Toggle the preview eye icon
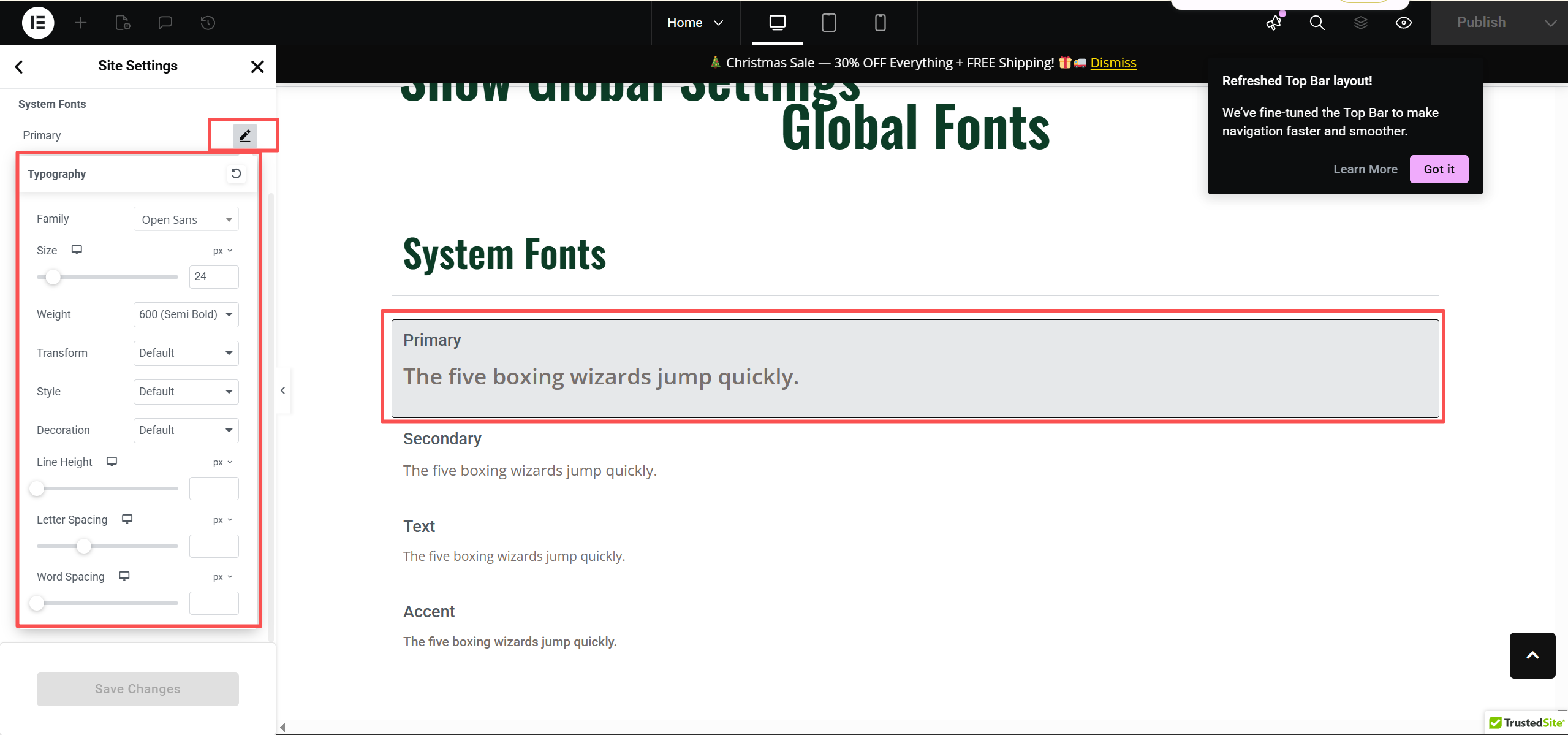Screen dimensions: 1568x735 (1404, 23)
